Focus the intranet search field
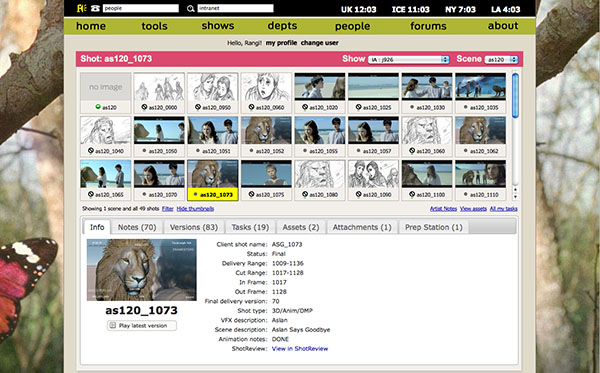Viewport: 600px width, 373px height. [235, 8]
